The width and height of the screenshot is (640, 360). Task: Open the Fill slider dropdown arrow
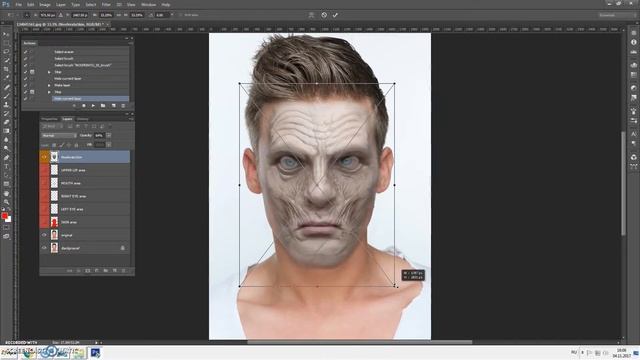pyautogui.click(x=109, y=144)
